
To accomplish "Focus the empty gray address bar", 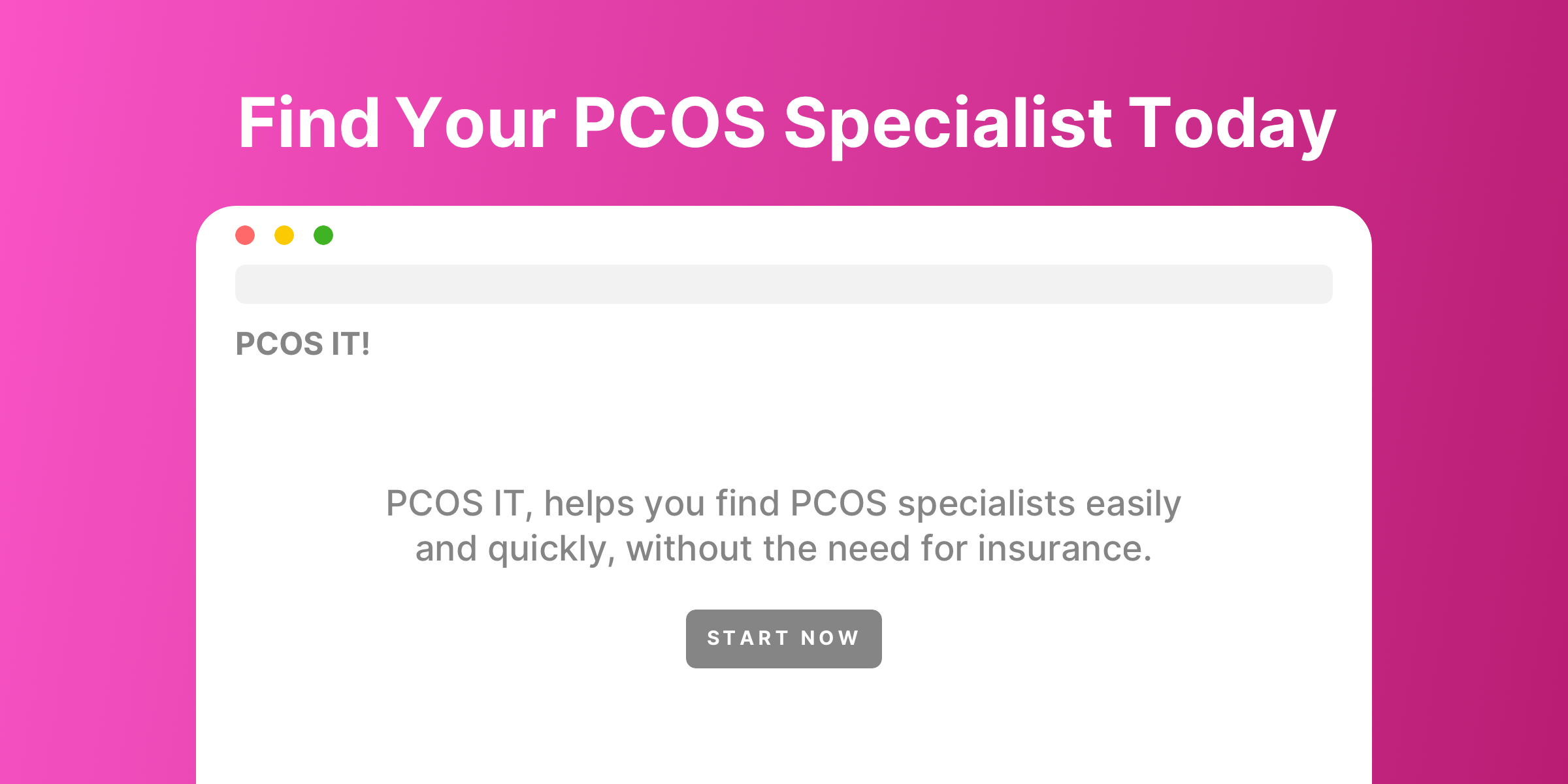I will click(783, 284).
